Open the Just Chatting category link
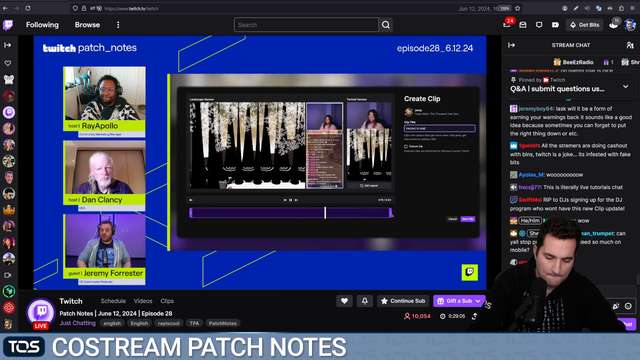Viewport: 640px width, 360px height. (78, 323)
